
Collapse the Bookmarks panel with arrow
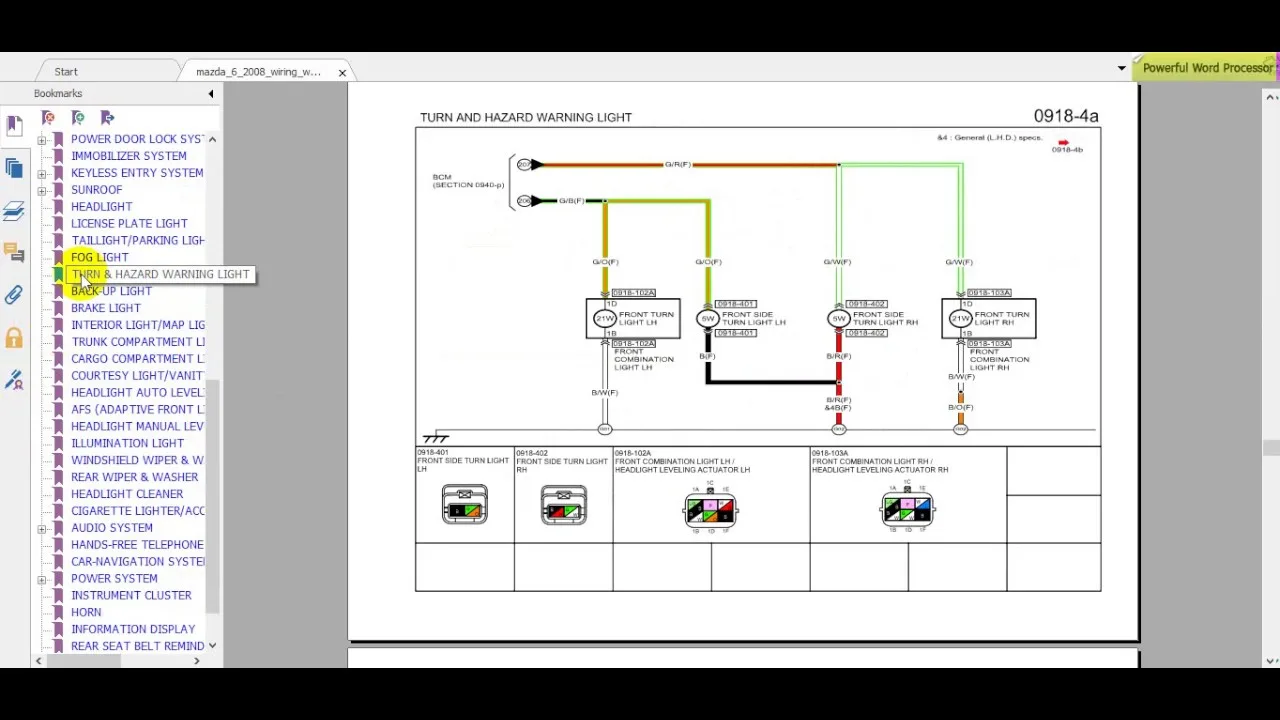click(x=211, y=94)
